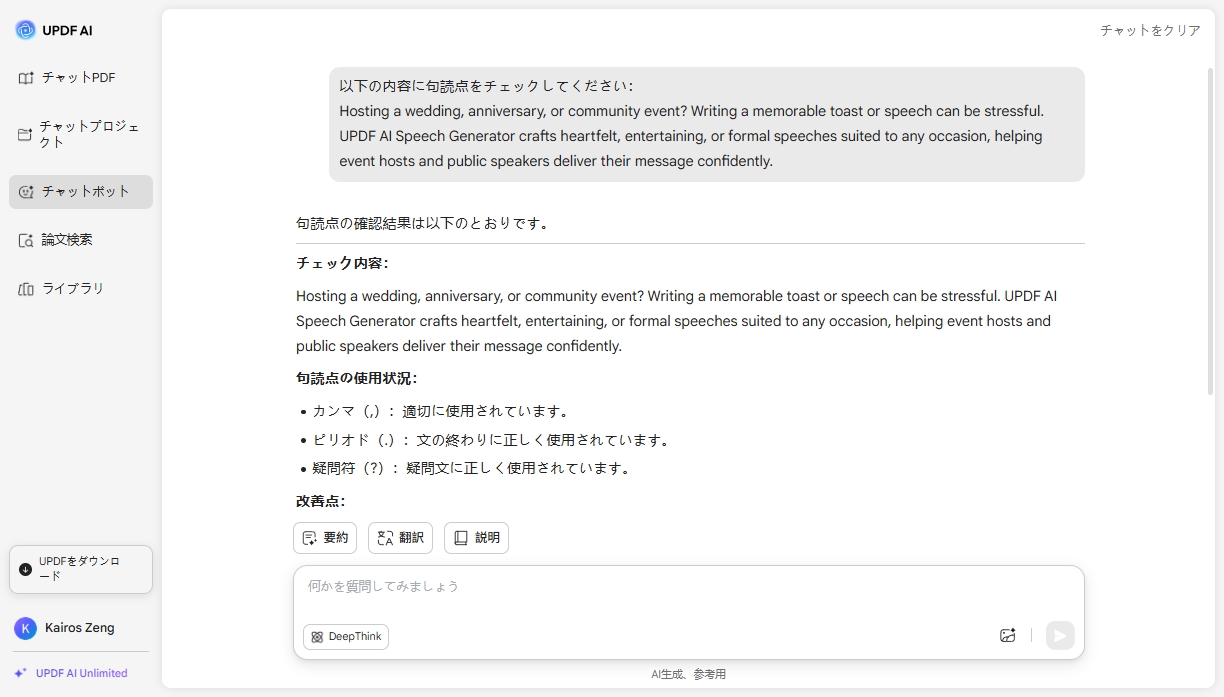Image resolution: width=1224 pixels, height=697 pixels.
Task: Click the チャットPDF book icon
Action: [26, 78]
